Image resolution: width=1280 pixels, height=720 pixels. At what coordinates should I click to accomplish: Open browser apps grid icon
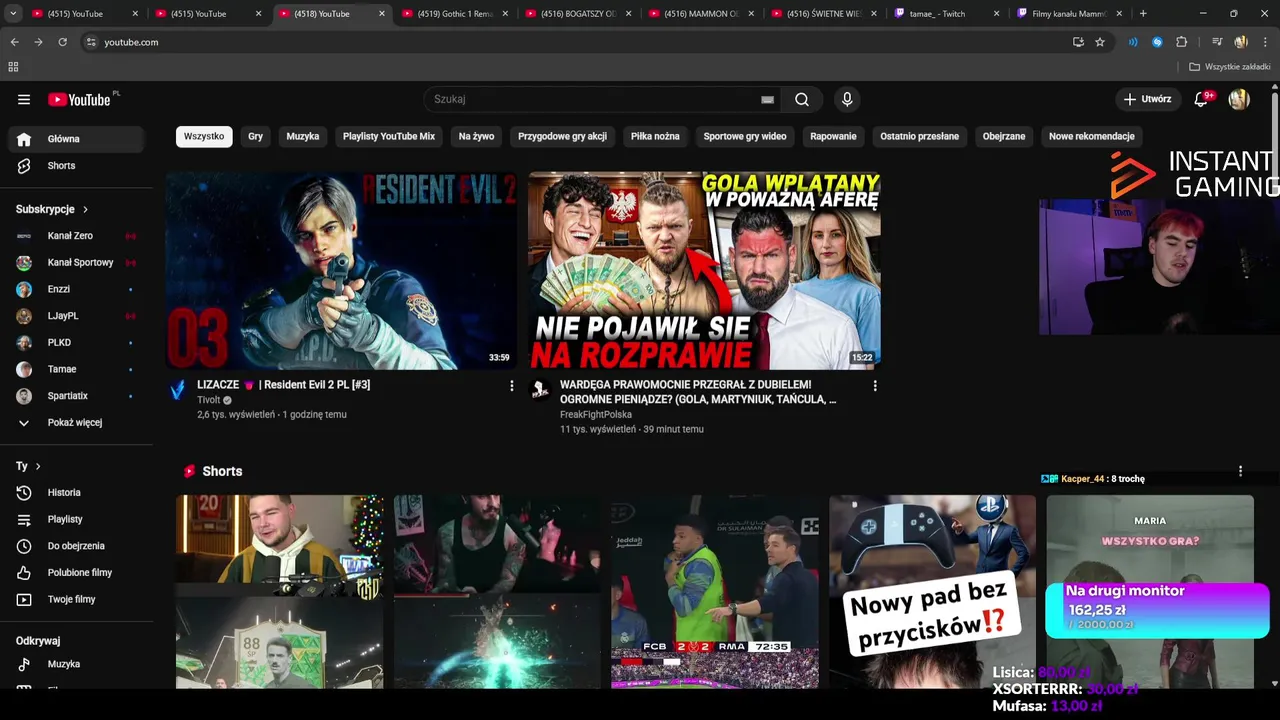13,67
